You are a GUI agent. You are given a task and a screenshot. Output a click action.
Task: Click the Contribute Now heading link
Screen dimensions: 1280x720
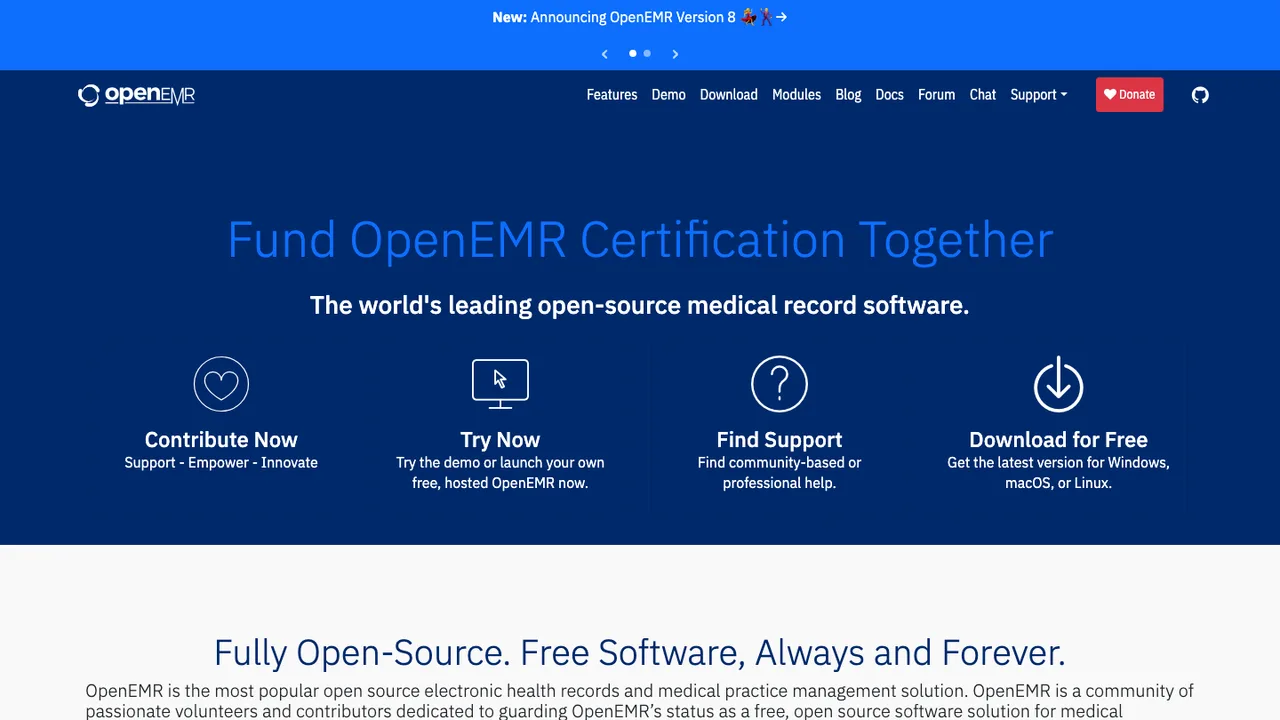[221, 440]
